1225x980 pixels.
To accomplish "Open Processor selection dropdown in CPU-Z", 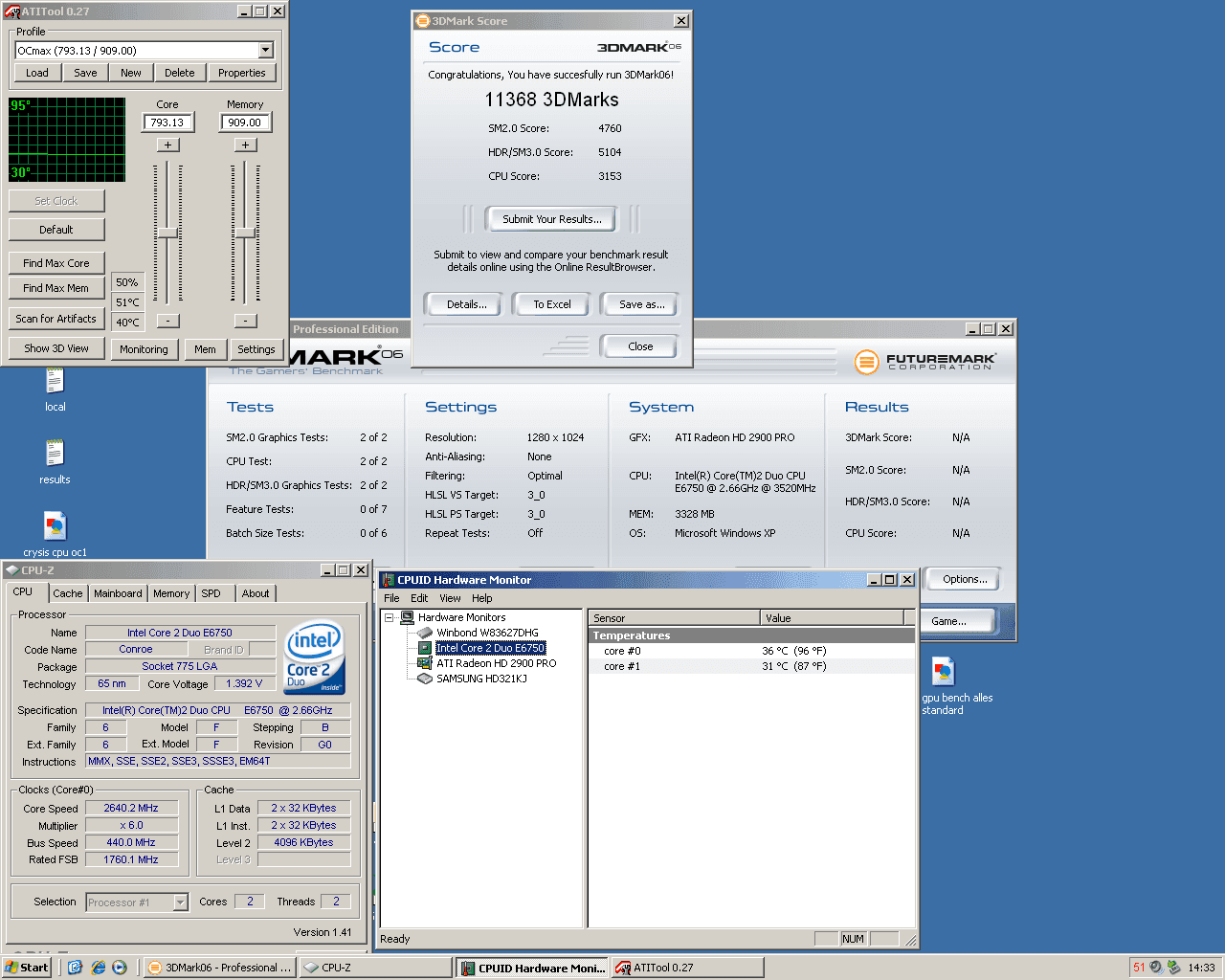I will [181, 902].
